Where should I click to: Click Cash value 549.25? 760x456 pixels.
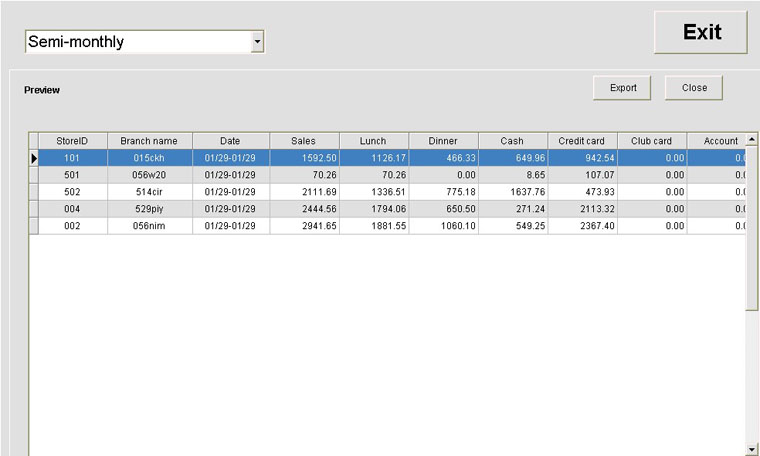(x=513, y=226)
